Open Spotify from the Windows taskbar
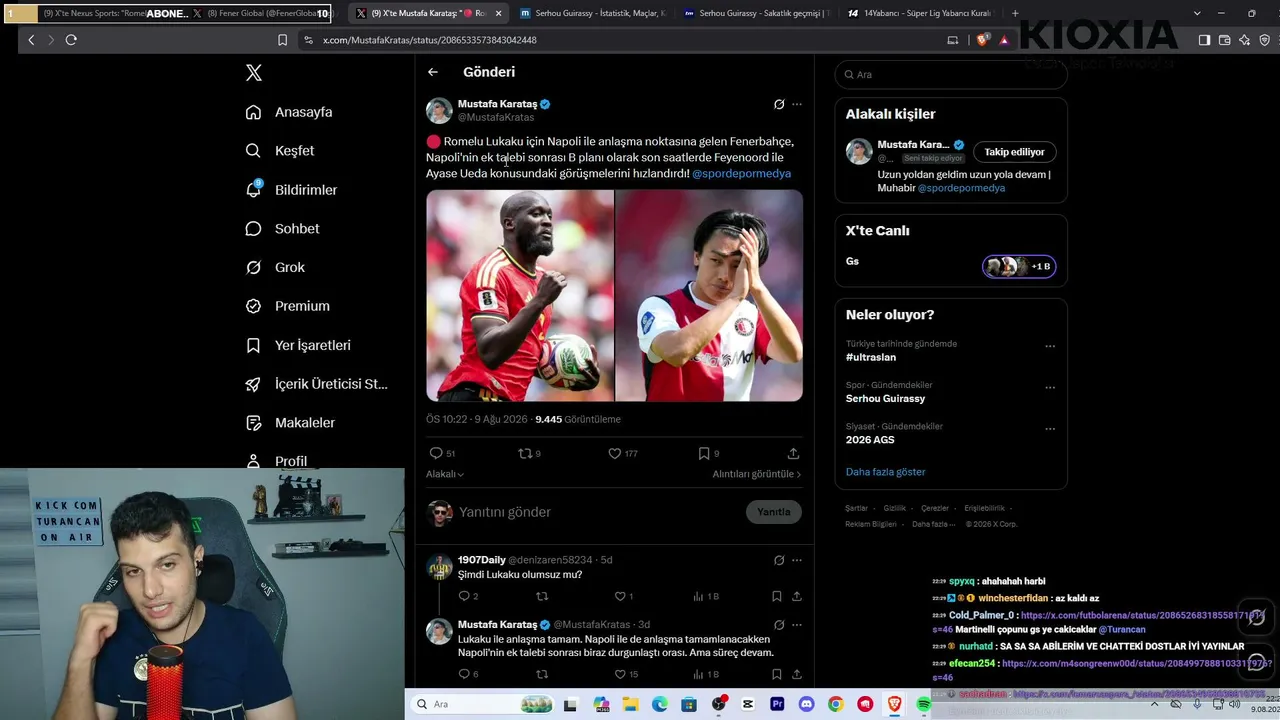1280x720 pixels. [x=923, y=704]
